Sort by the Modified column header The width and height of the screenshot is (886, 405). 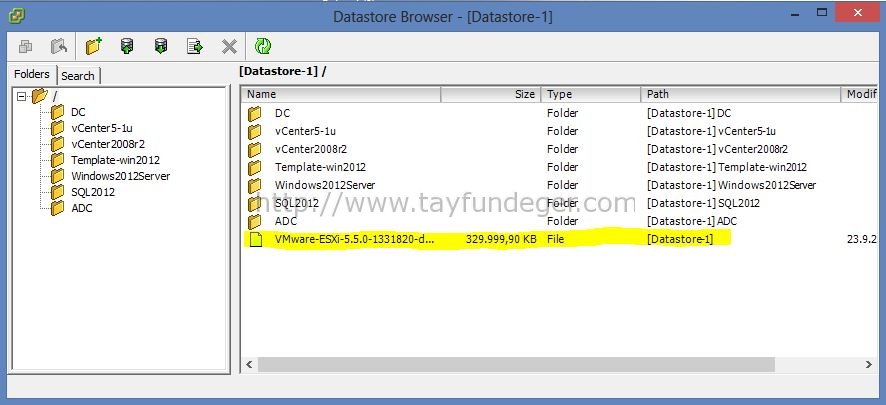[x=859, y=94]
